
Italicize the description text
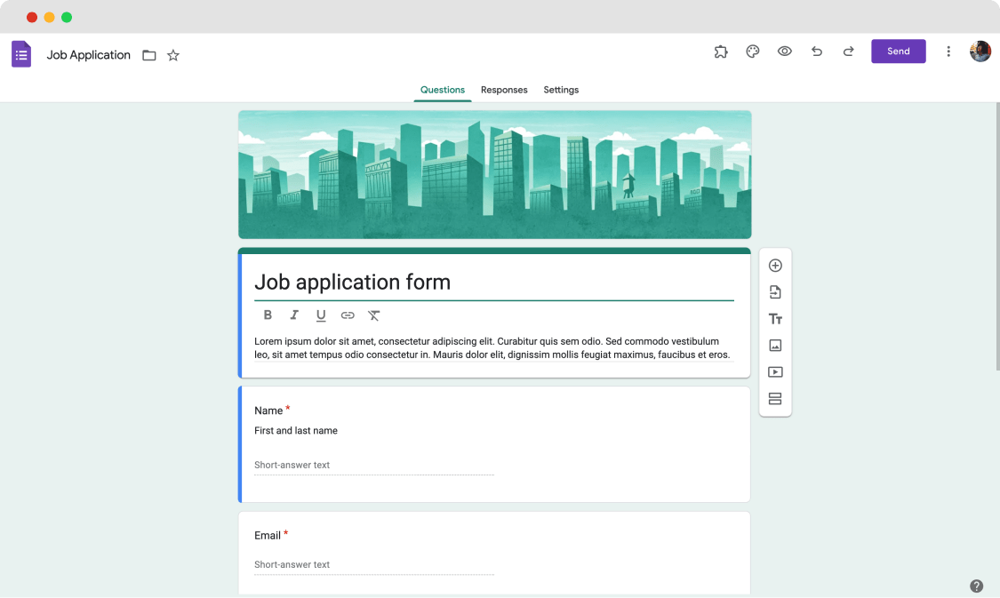pos(294,315)
